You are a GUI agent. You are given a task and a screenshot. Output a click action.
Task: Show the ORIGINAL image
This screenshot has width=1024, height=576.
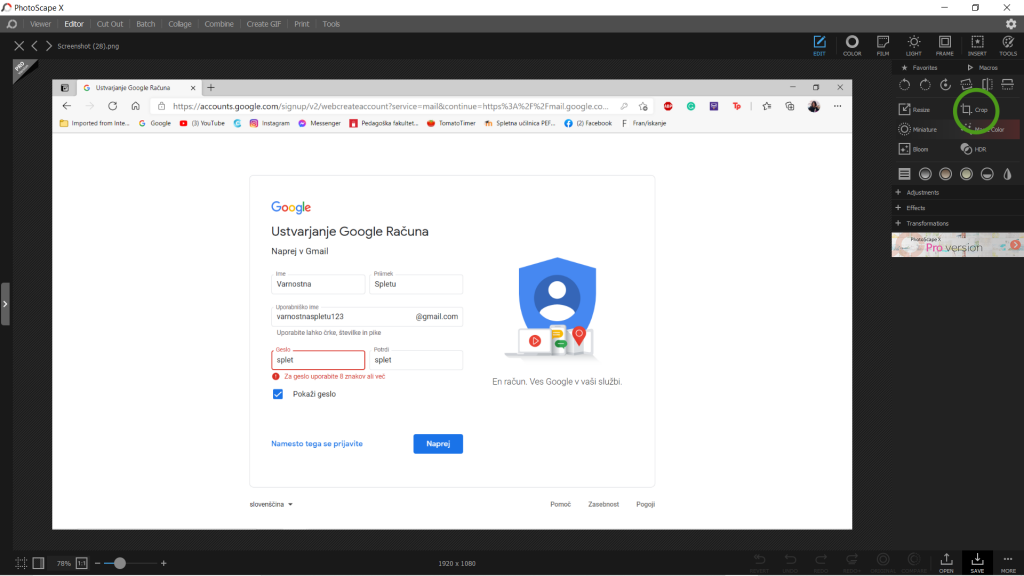click(x=883, y=563)
